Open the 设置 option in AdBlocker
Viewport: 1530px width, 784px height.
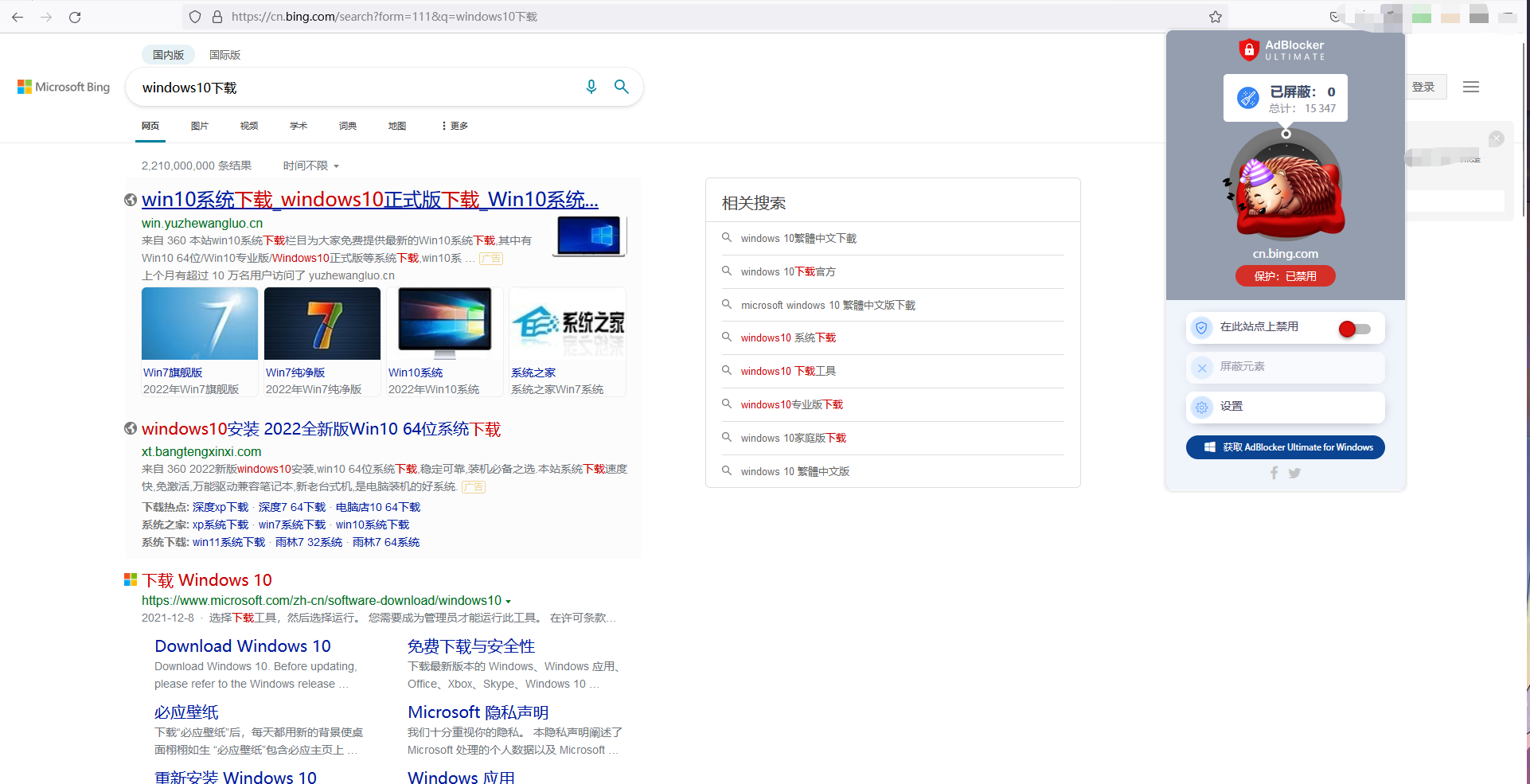(x=1286, y=408)
